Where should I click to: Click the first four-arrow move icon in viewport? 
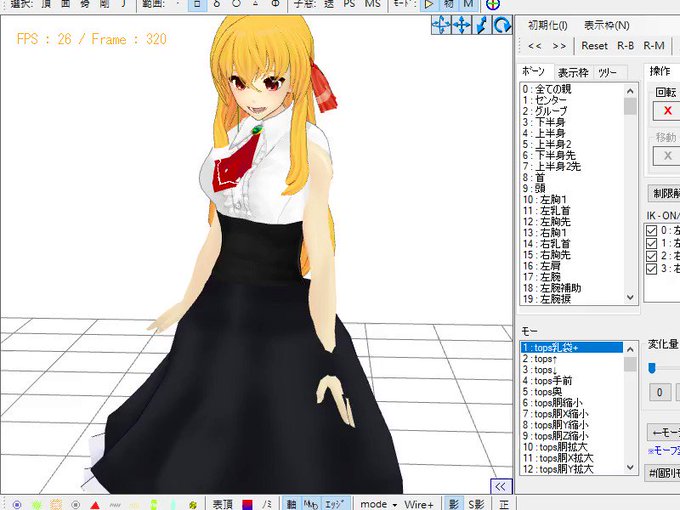[441, 25]
